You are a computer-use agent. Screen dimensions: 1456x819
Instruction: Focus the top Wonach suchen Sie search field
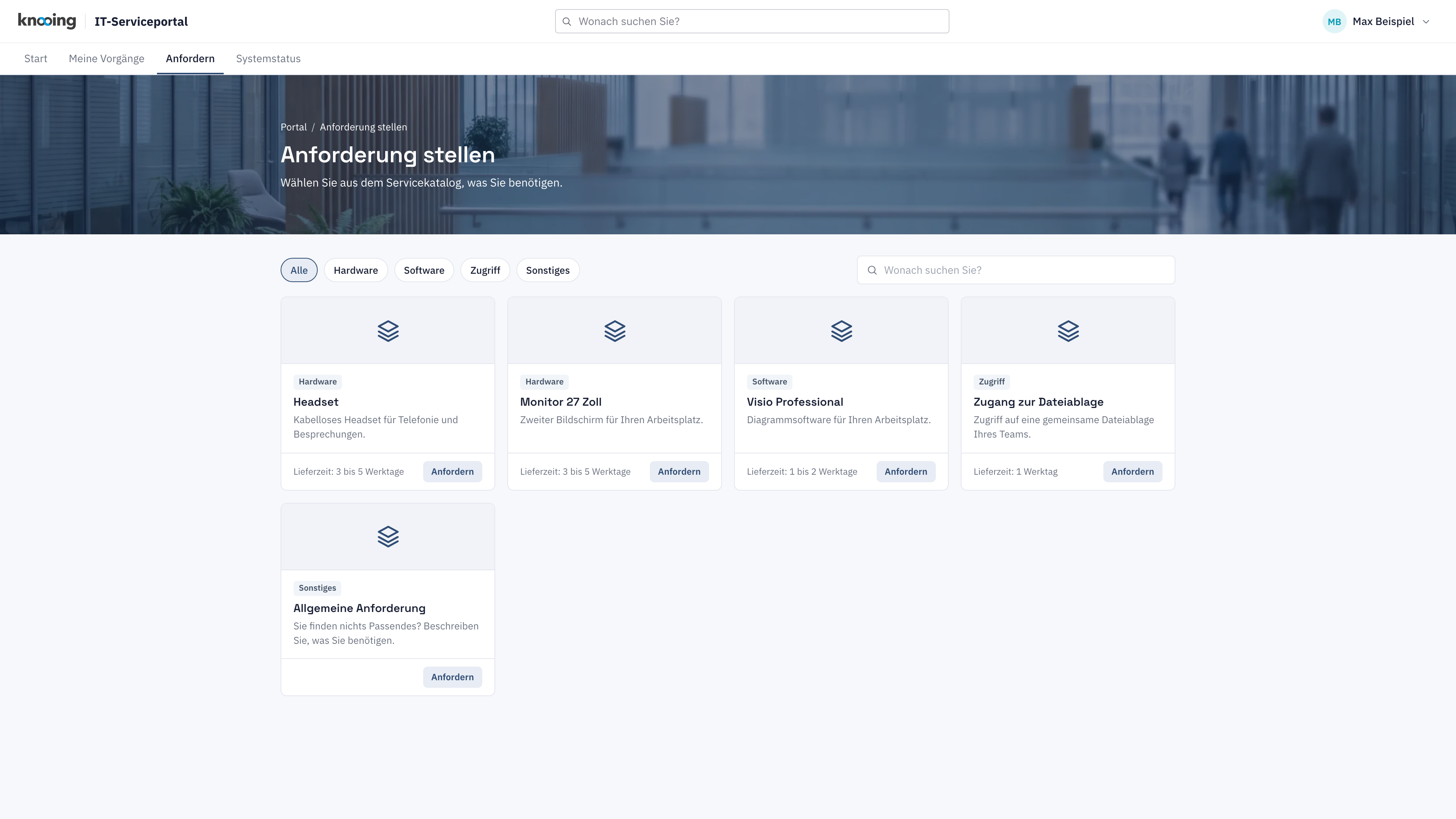click(752, 22)
